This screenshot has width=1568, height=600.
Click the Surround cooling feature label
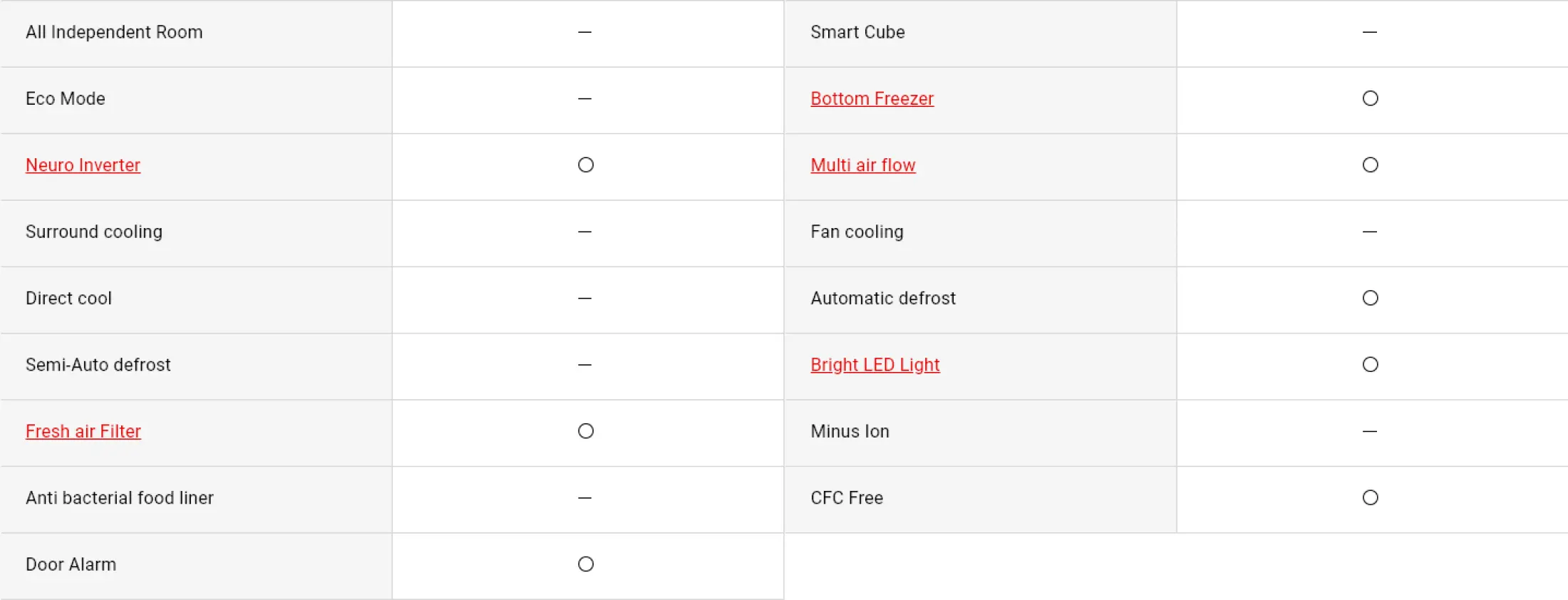coord(94,232)
